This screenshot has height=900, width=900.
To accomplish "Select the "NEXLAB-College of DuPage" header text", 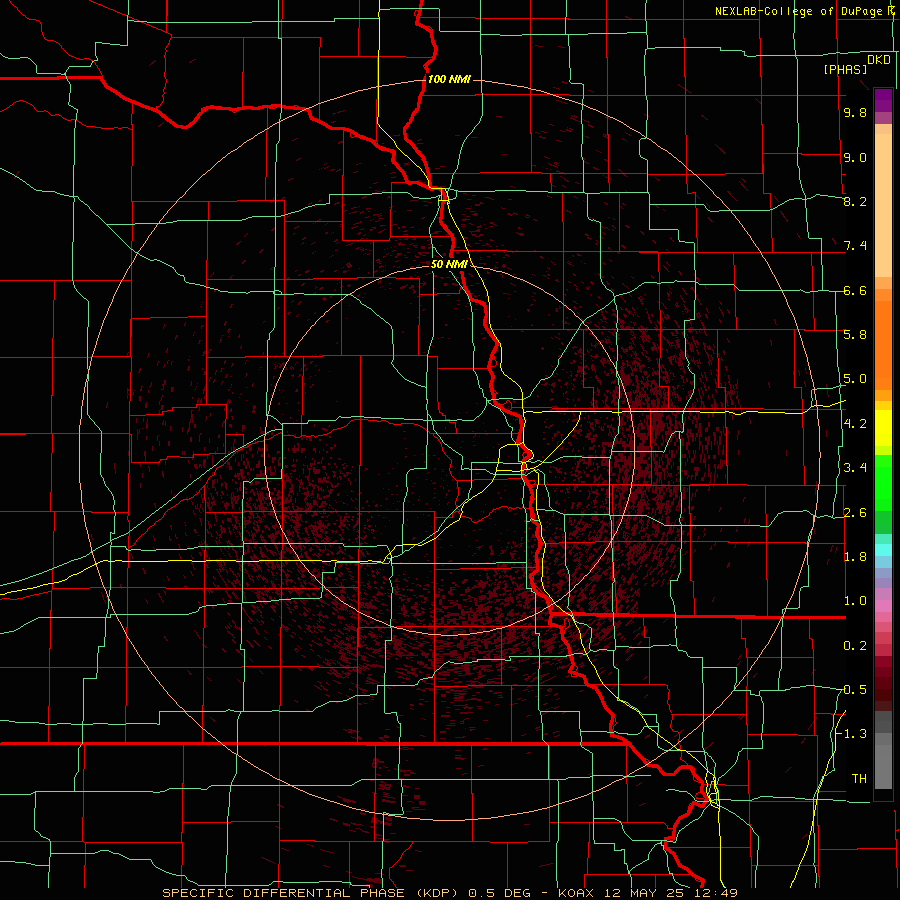I will coord(801,11).
